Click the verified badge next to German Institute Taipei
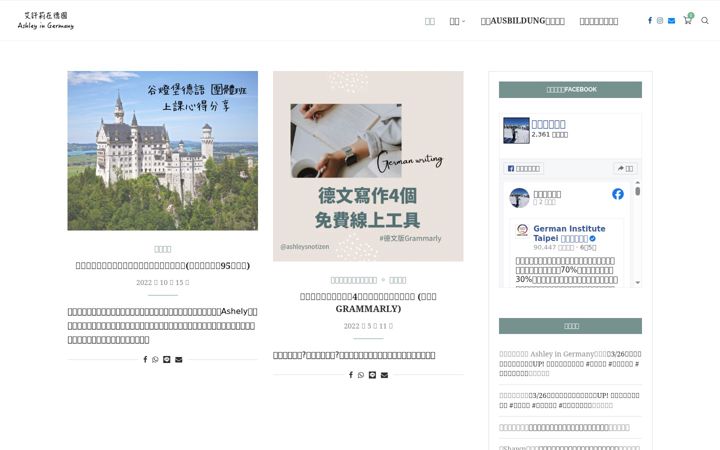The image size is (720, 450). [x=592, y=239]
